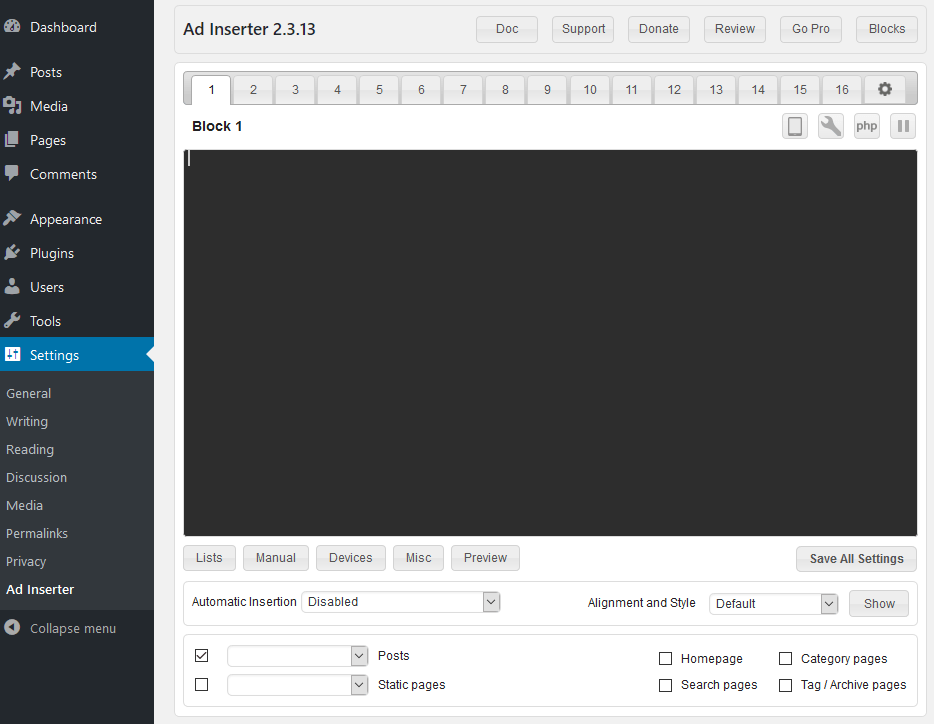Enable PHP processing via the php icon
The width and height of the screenshot is (934, 724).
coord(866,126)
